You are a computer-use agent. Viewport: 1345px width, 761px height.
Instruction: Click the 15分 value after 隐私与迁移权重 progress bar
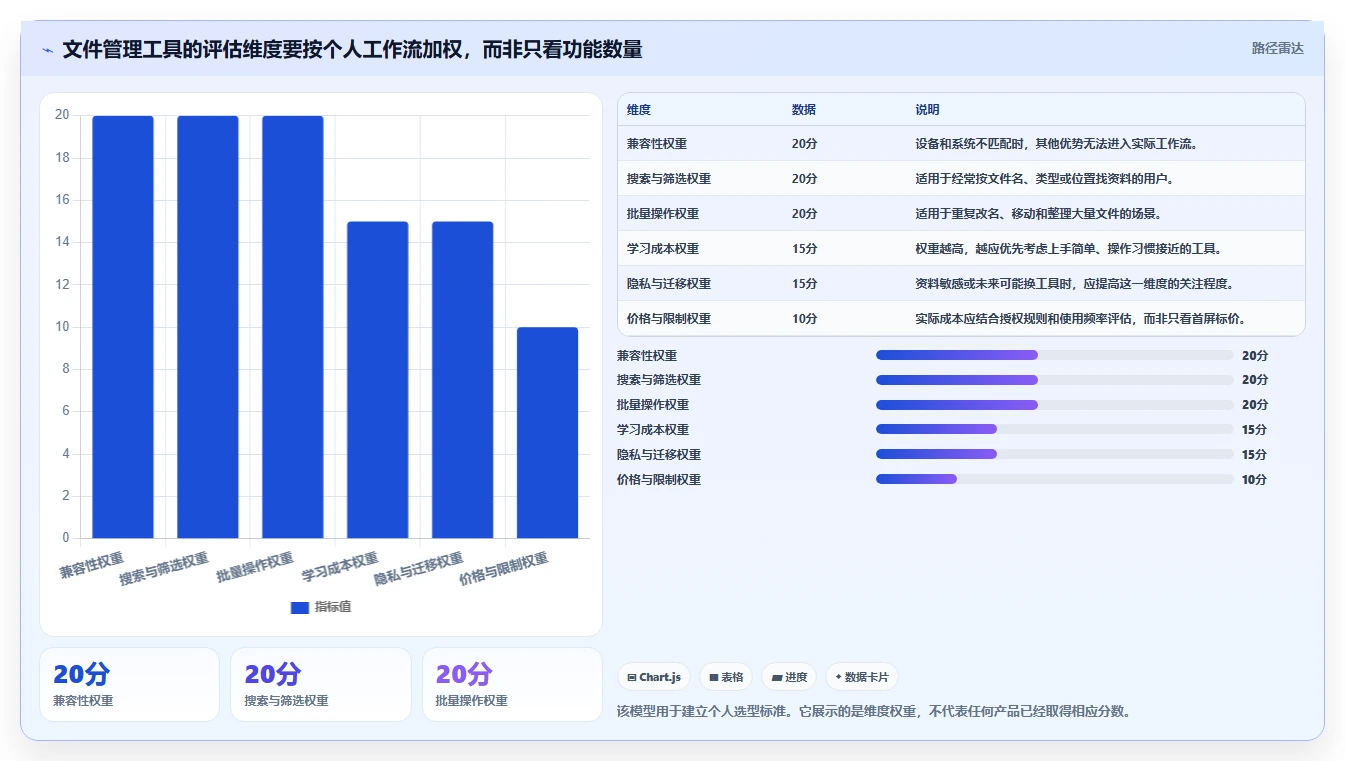[x=1255, y=454]
